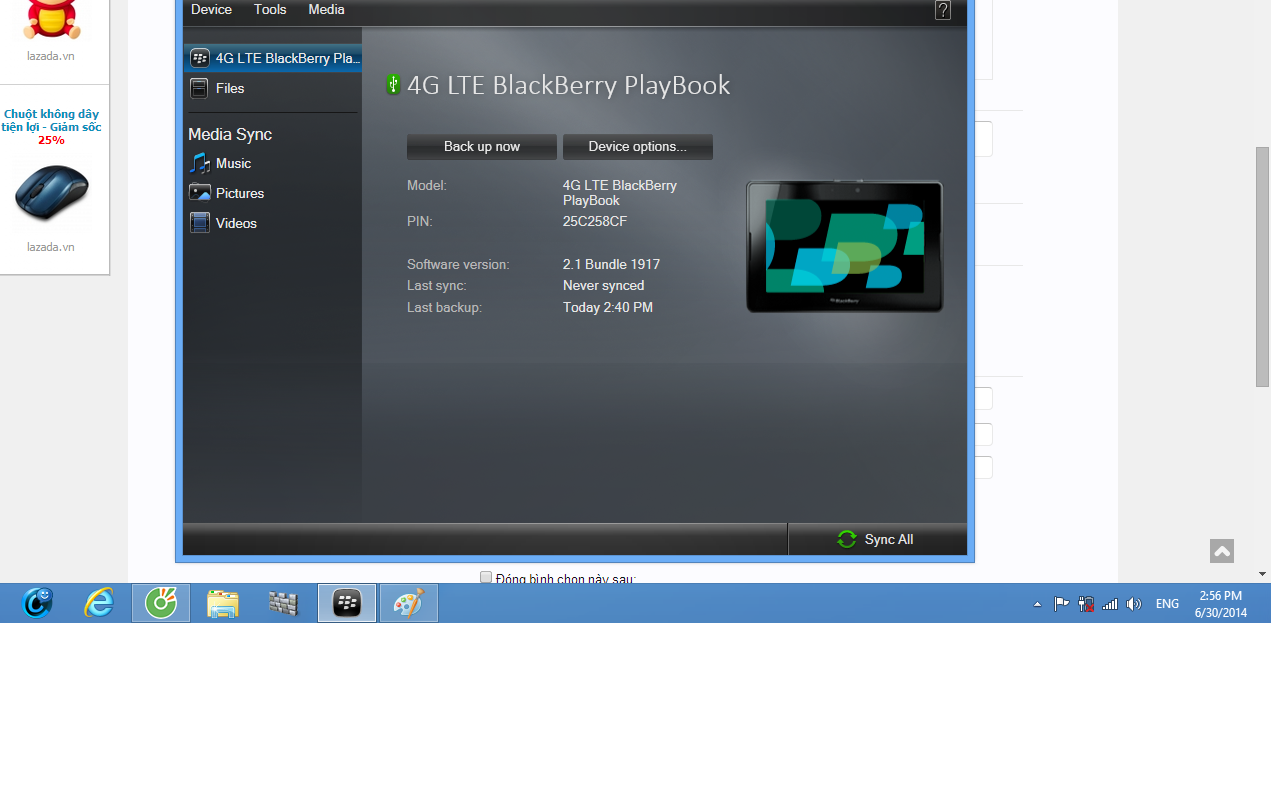
Task: Click last backup Today 2:40 PM
Action: pyautogui.click(x=608, y=307)
